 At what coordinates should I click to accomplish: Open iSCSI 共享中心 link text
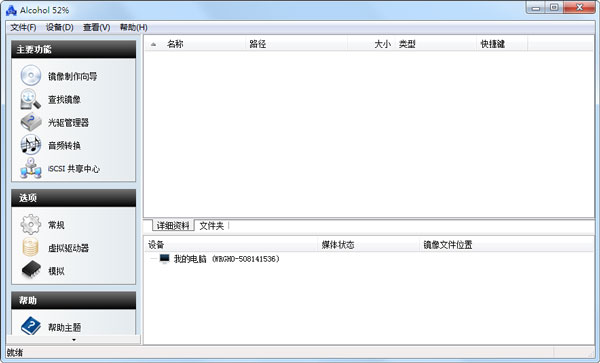[x=74, y=169]
